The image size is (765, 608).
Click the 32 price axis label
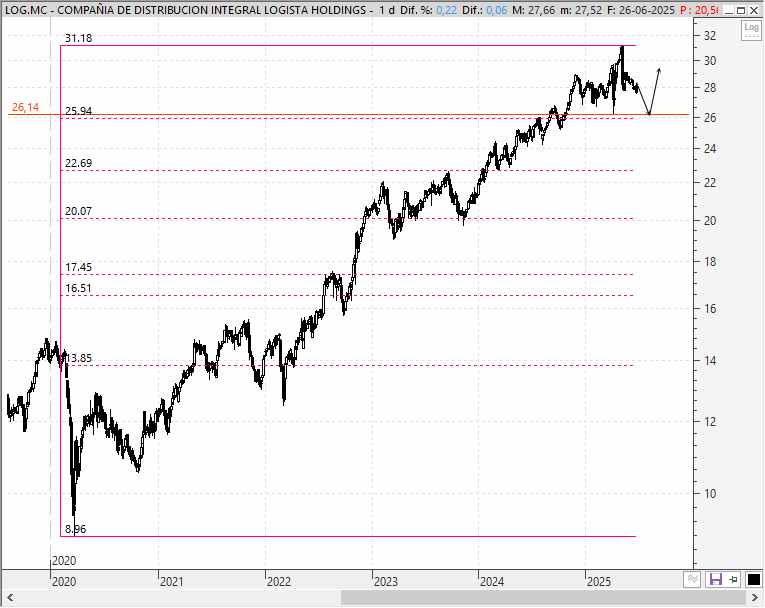tap(710, 36)
